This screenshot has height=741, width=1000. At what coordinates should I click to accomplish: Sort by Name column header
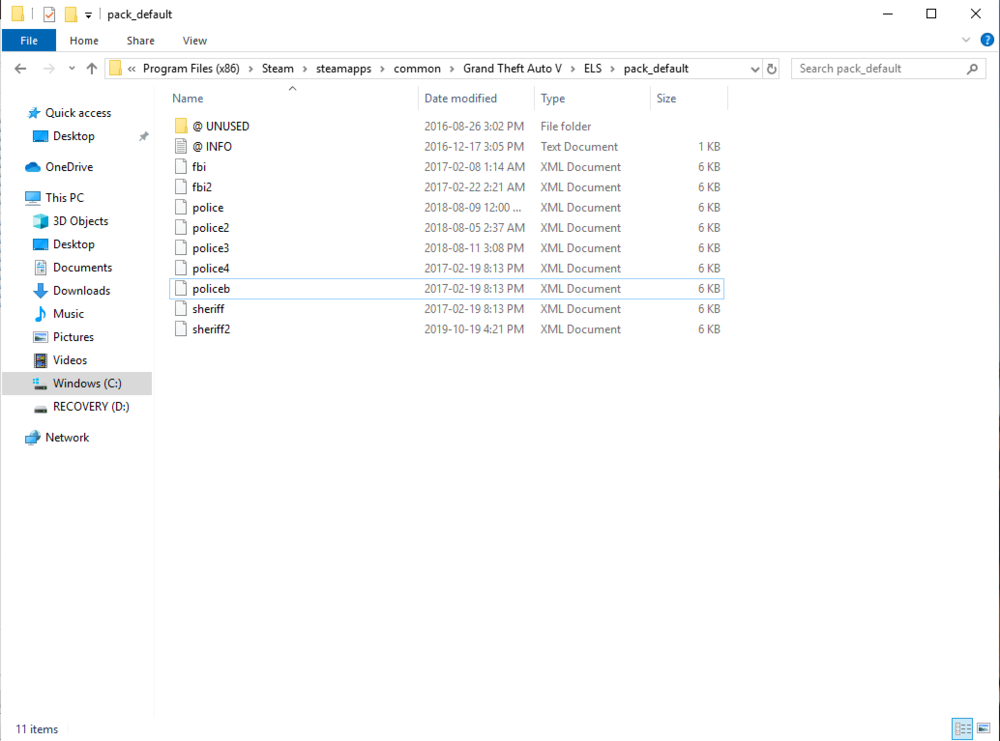(x=188, y=98)
